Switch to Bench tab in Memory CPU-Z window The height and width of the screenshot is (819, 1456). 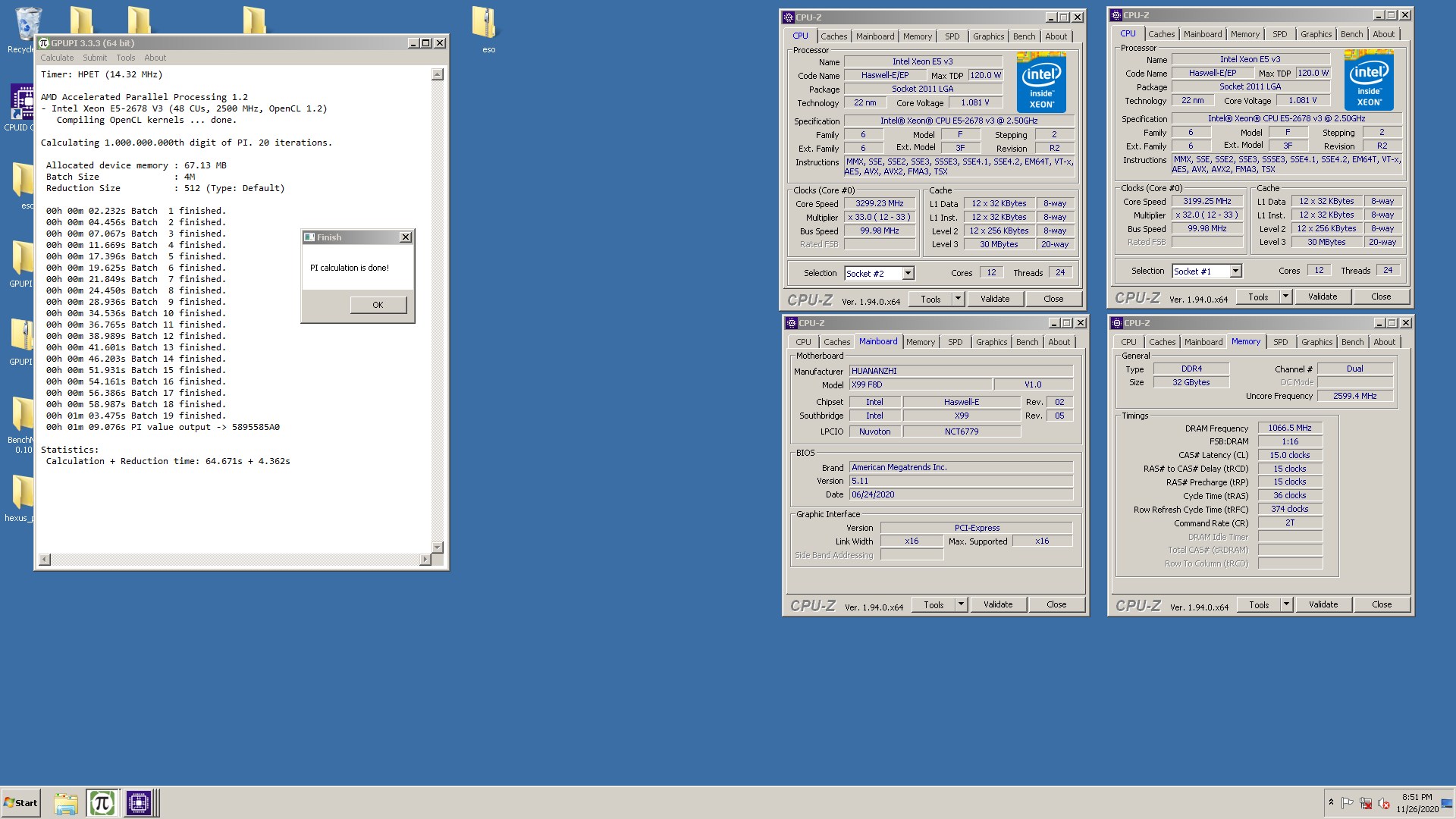tap(1352, 342)
